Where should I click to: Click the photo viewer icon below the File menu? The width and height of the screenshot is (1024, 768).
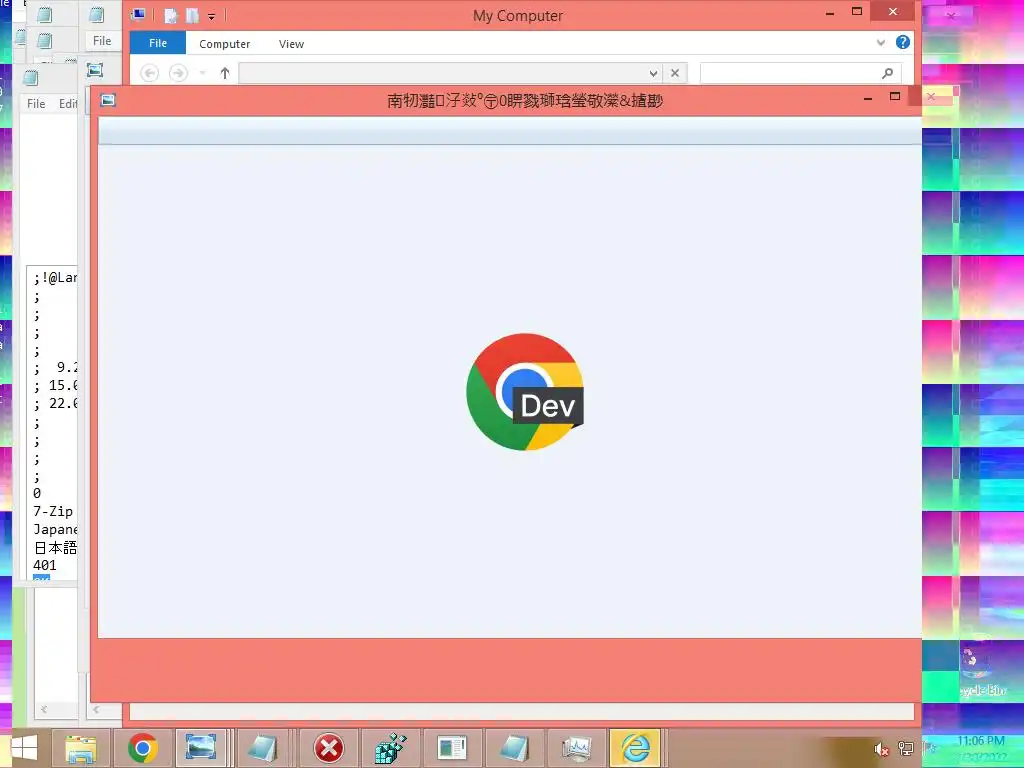(x=95, y=70)
